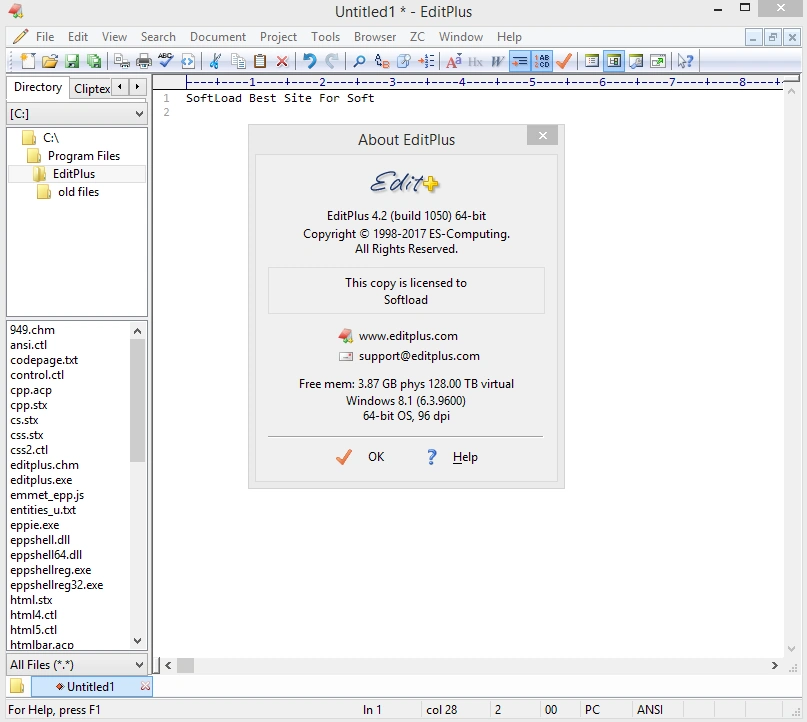Click the support@editplus.com email link
The height and width of the screenshot is (722, 807).
[x=419, y=356]
